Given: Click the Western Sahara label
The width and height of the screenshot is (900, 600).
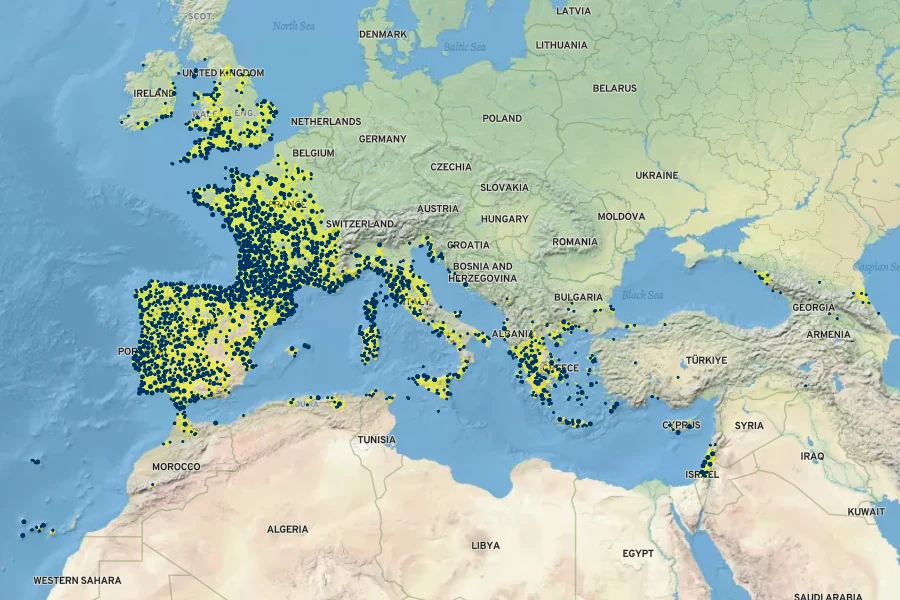Looking at the screenshot, I should coord(77,580).
